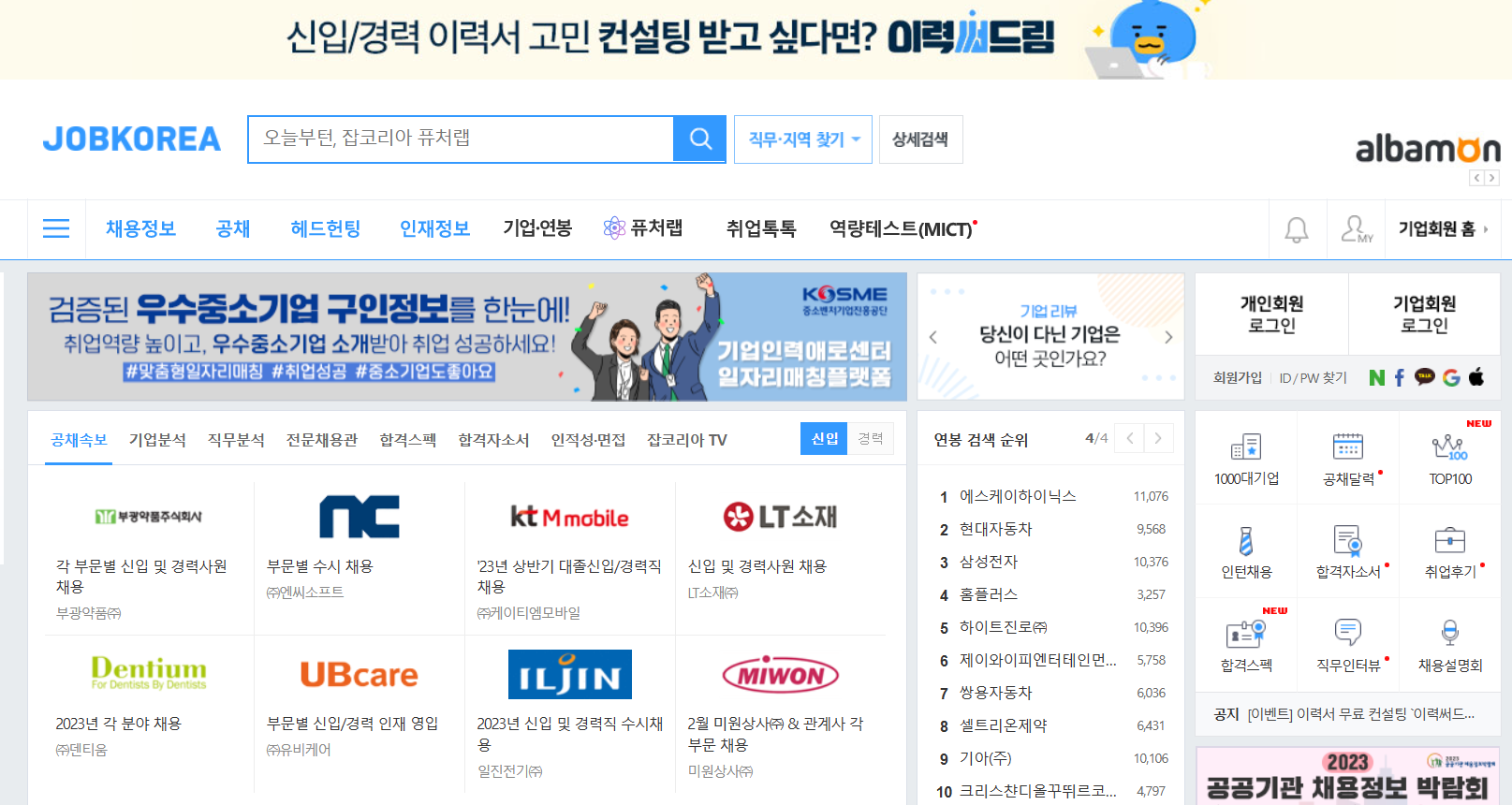The image size is (1512, 805).
Task: Select the 경력 toggle
Action: [x=871, y=438]
